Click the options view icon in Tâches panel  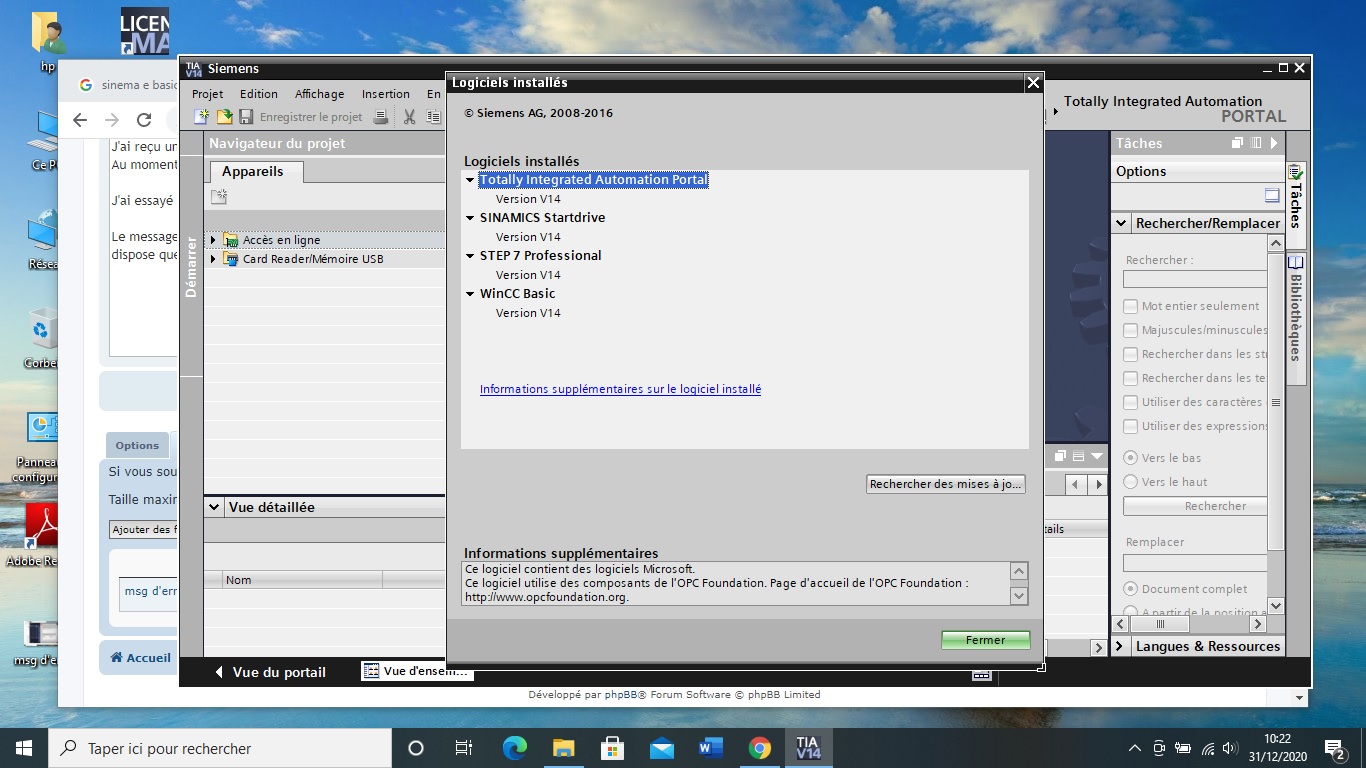click(1271, 196)
